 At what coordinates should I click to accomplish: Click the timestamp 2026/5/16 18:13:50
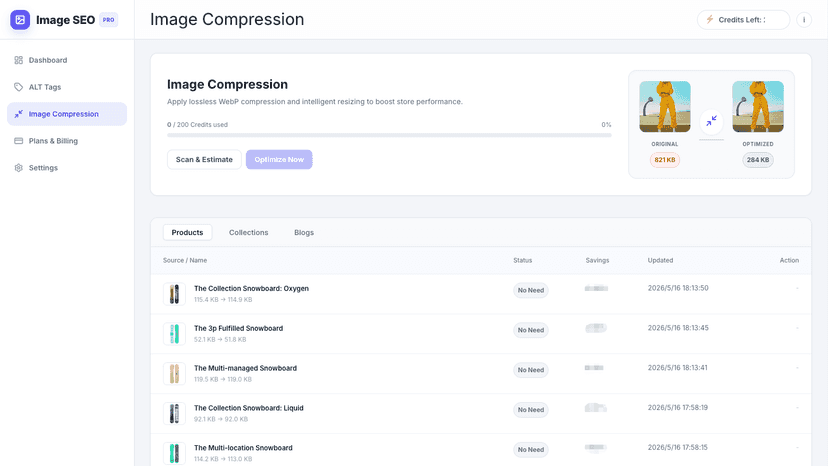[678, 288]
